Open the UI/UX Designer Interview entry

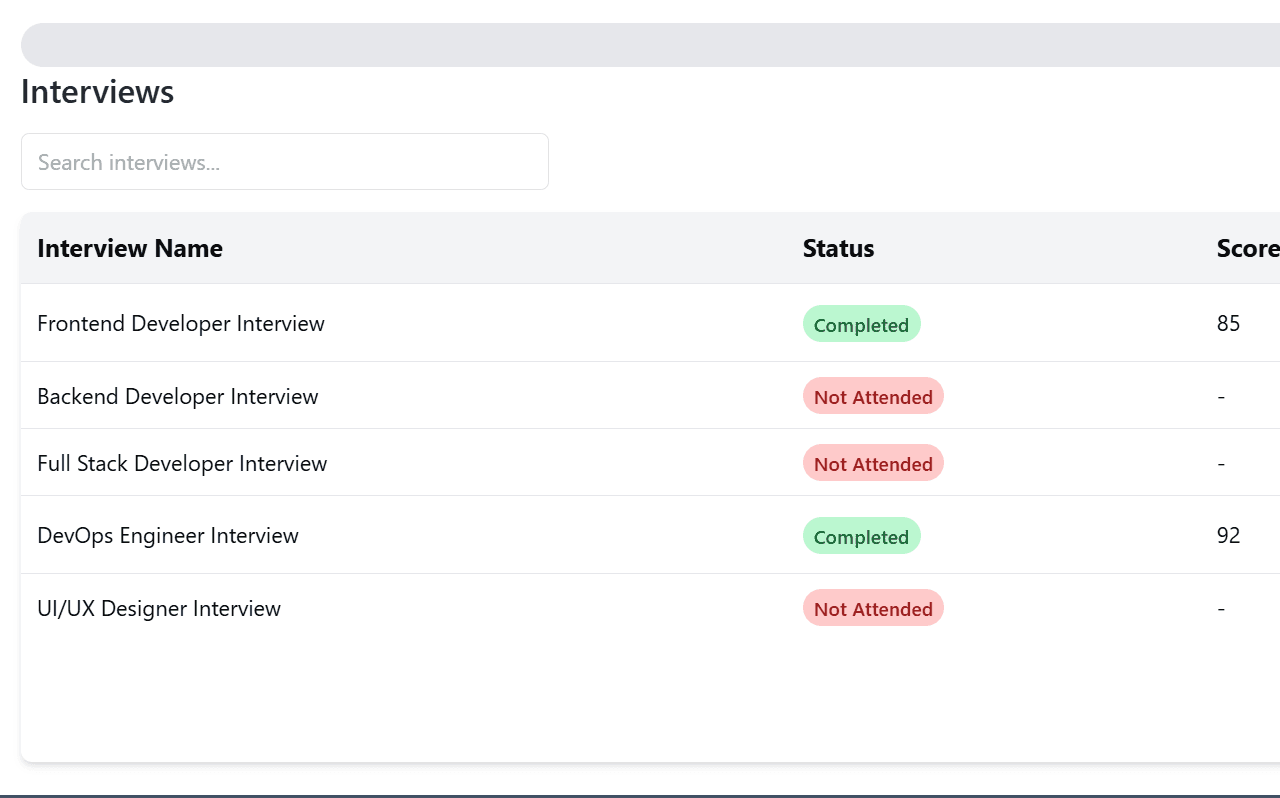click(x=159, y=609)
